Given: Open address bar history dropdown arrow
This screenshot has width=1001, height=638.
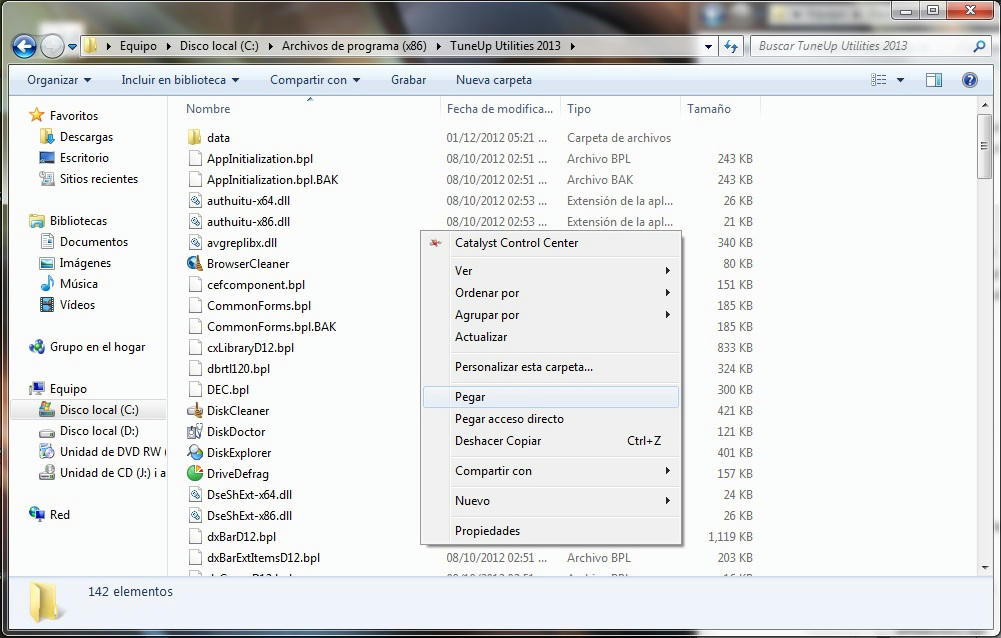Looking at the screenshot, I should 708,47.
